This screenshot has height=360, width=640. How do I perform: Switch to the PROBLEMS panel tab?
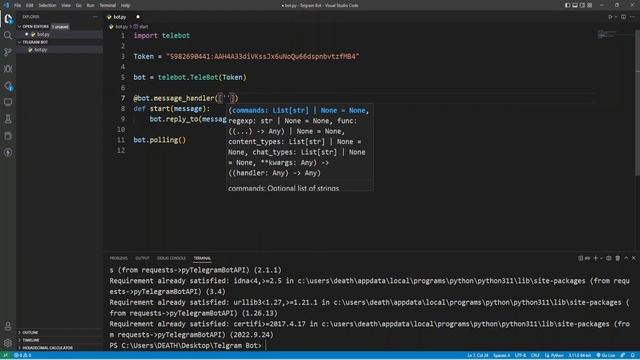(x=118, y=258)
